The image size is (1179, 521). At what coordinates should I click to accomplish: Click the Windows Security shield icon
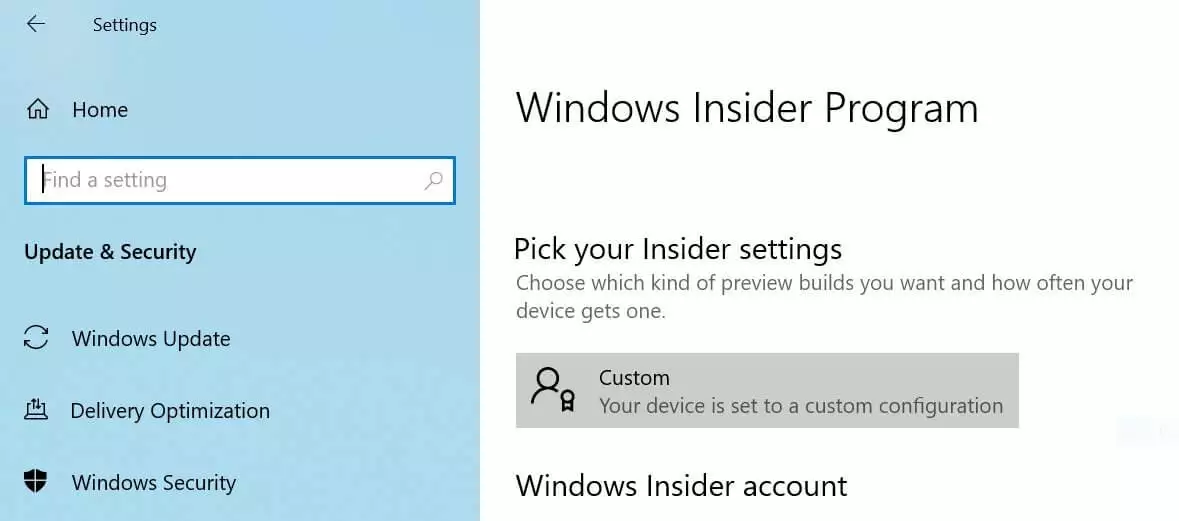click(x=37, y=482)
